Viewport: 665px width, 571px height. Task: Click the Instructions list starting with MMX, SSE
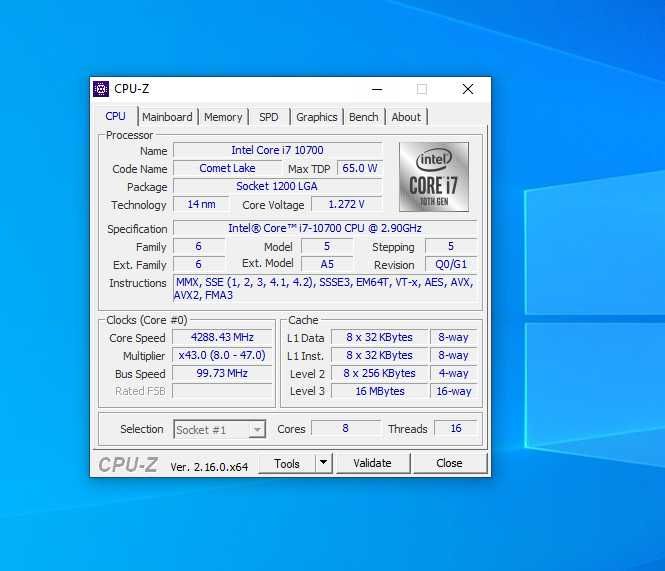pyautogui.click(x=325, y=288)
